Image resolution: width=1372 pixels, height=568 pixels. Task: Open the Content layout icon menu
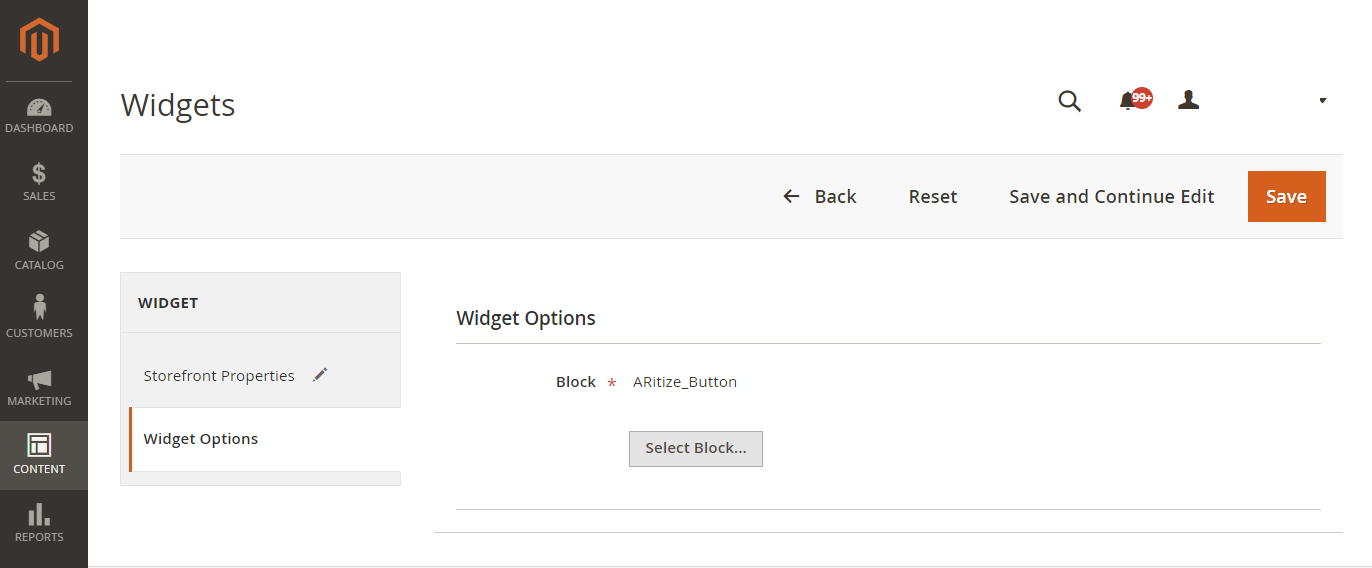coord(39,445)
